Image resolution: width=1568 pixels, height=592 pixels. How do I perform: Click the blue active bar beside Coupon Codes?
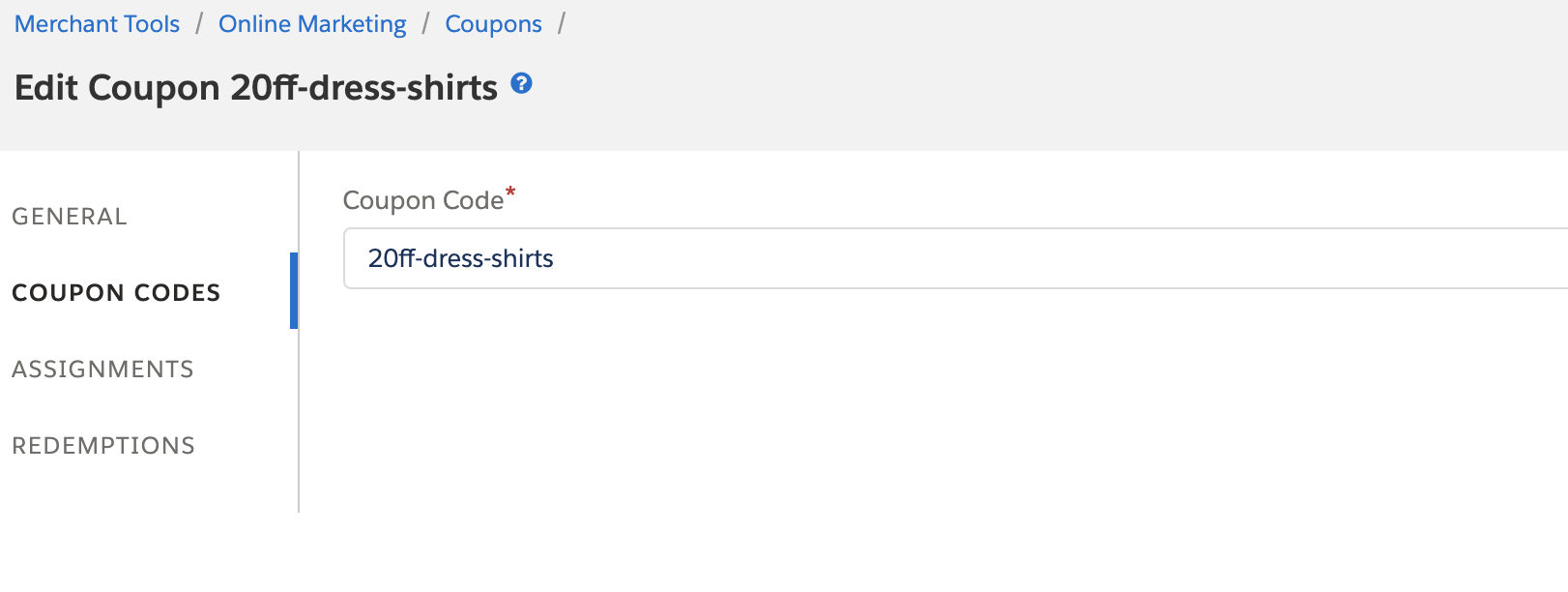[294, 290]
